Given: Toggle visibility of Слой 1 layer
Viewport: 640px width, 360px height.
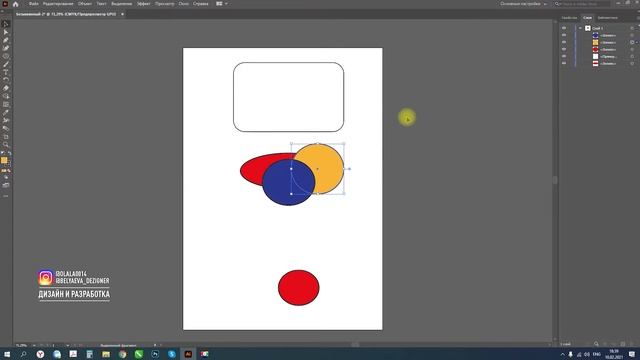Looking at the screenshot, I should pyautogui.click(x=564, y=28).
